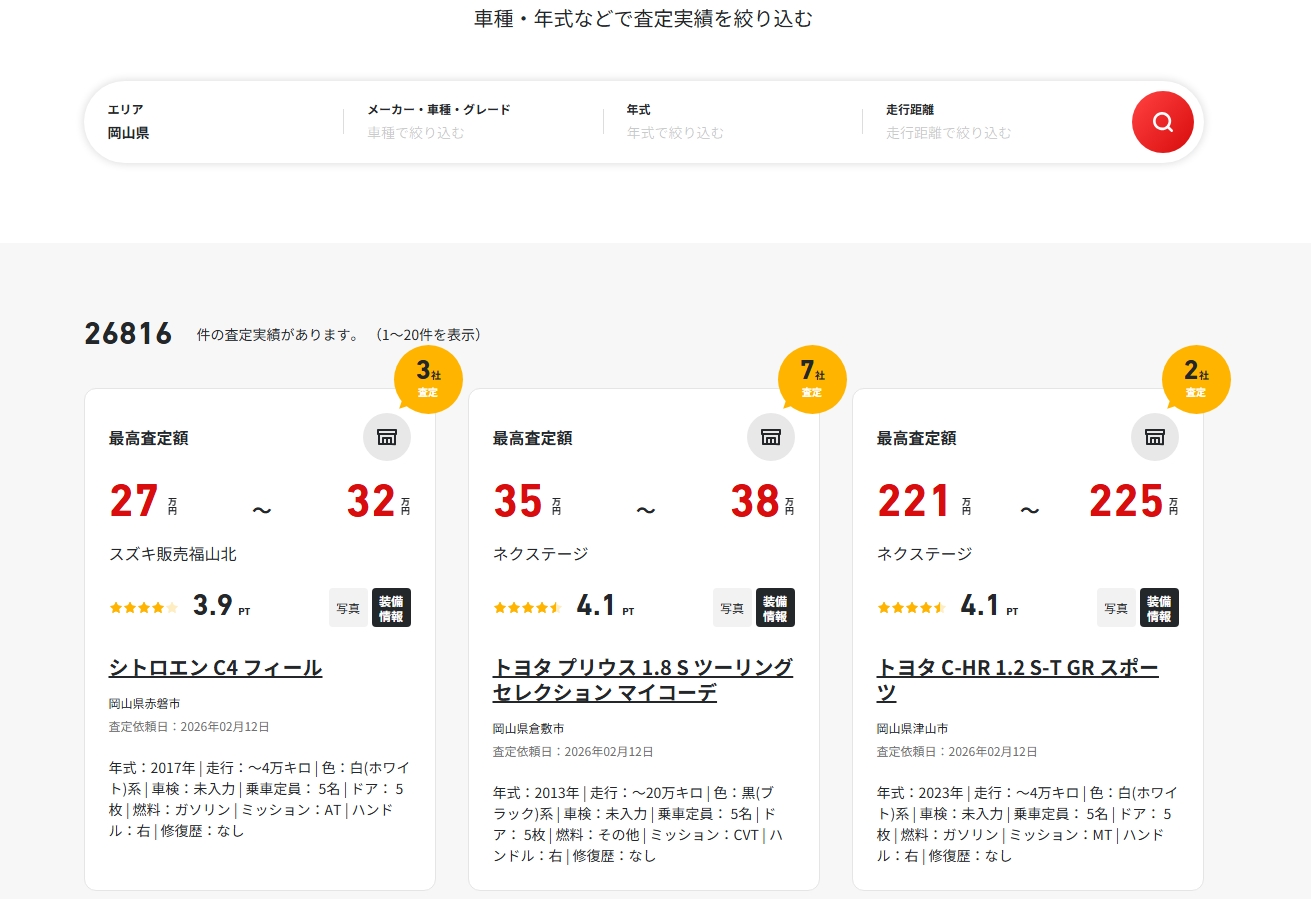Click 装備情報 button on Citroen C4 card
This screenshot has width=1311, height=899.
coord(391,608)
